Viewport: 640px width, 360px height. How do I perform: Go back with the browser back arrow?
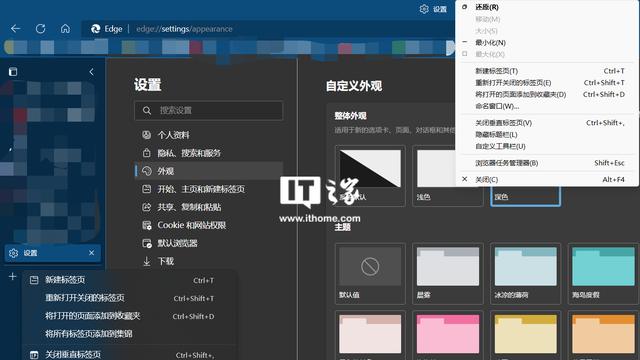[x=16, y=29]
